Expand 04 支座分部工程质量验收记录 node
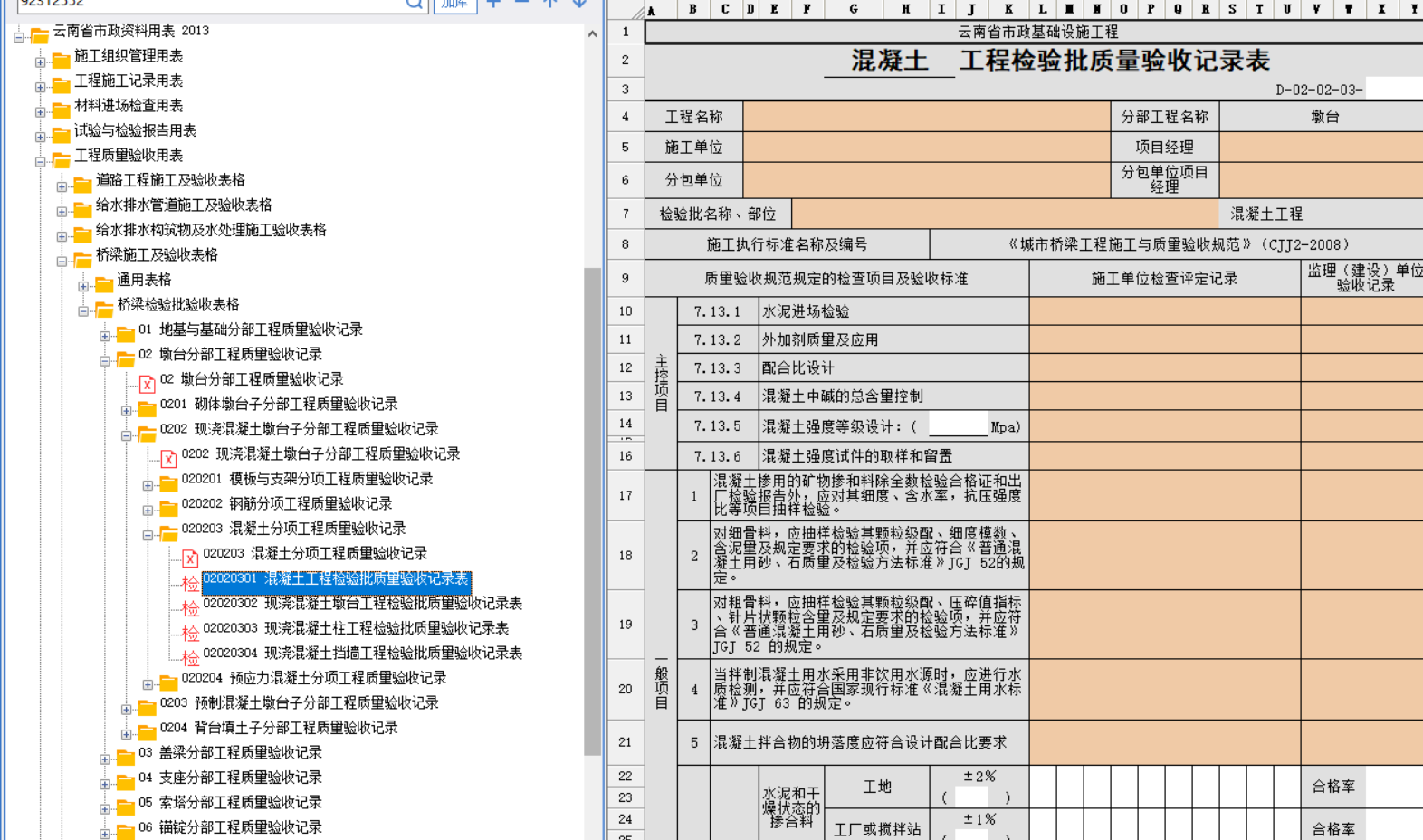This screenshot has width=1423, height=840. pyautogui.click(x=105, y=784)
